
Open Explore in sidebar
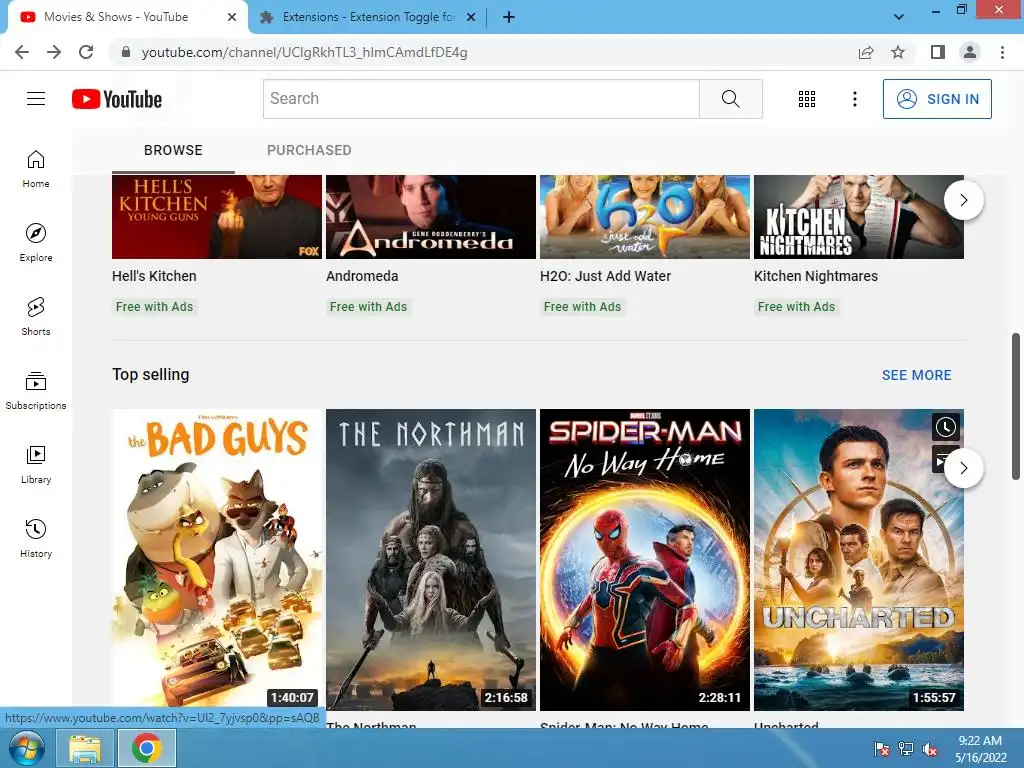[x=36, y=243]
